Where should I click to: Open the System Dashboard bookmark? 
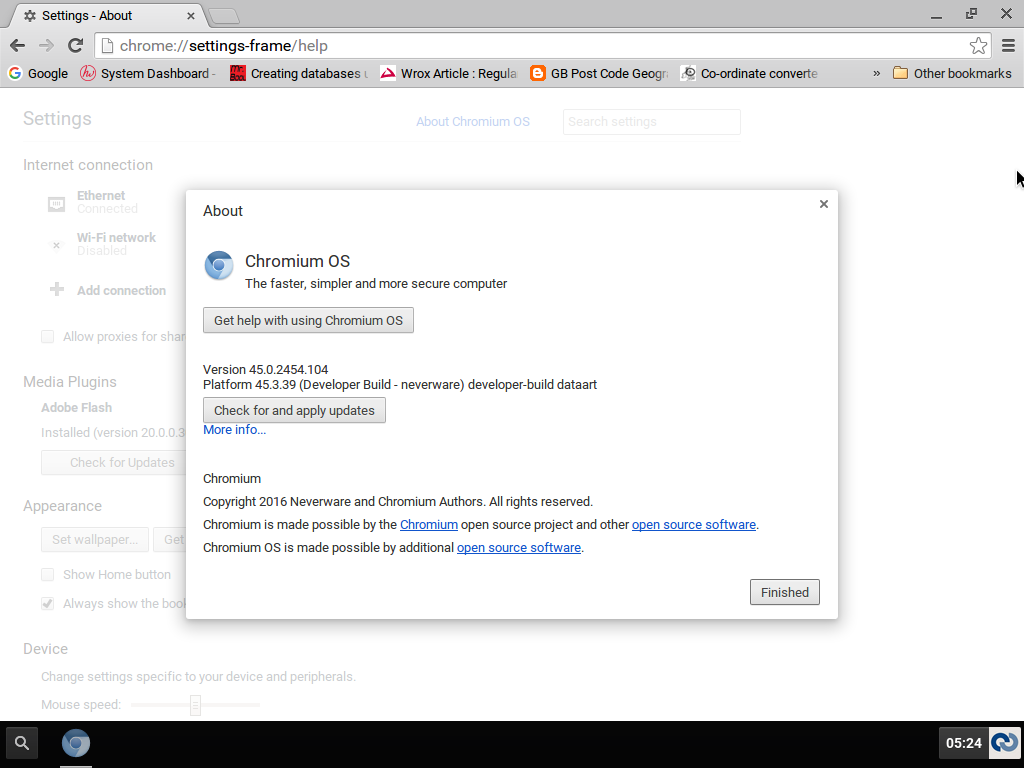tap(148, 73)
